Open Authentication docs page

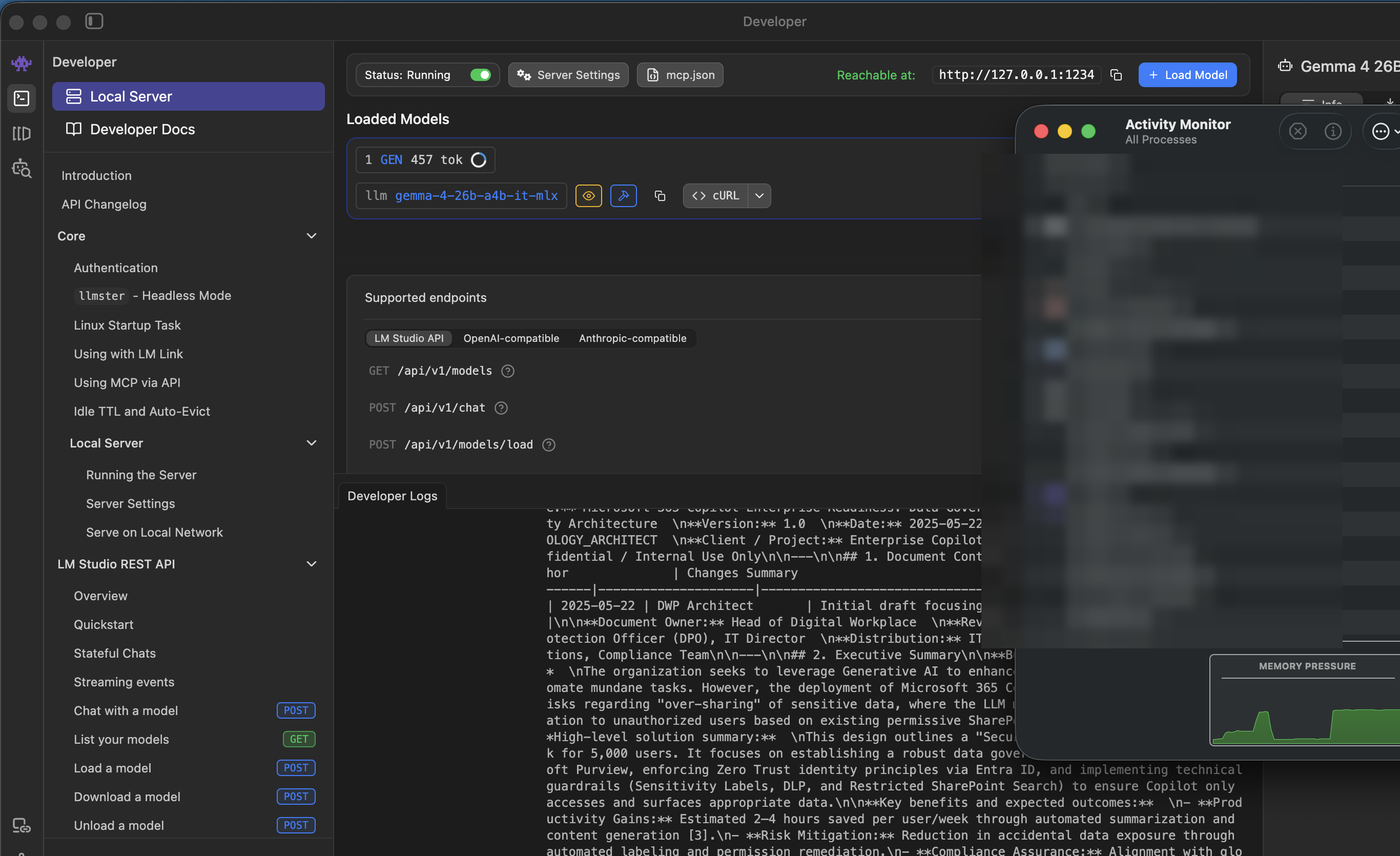point(116,268)
